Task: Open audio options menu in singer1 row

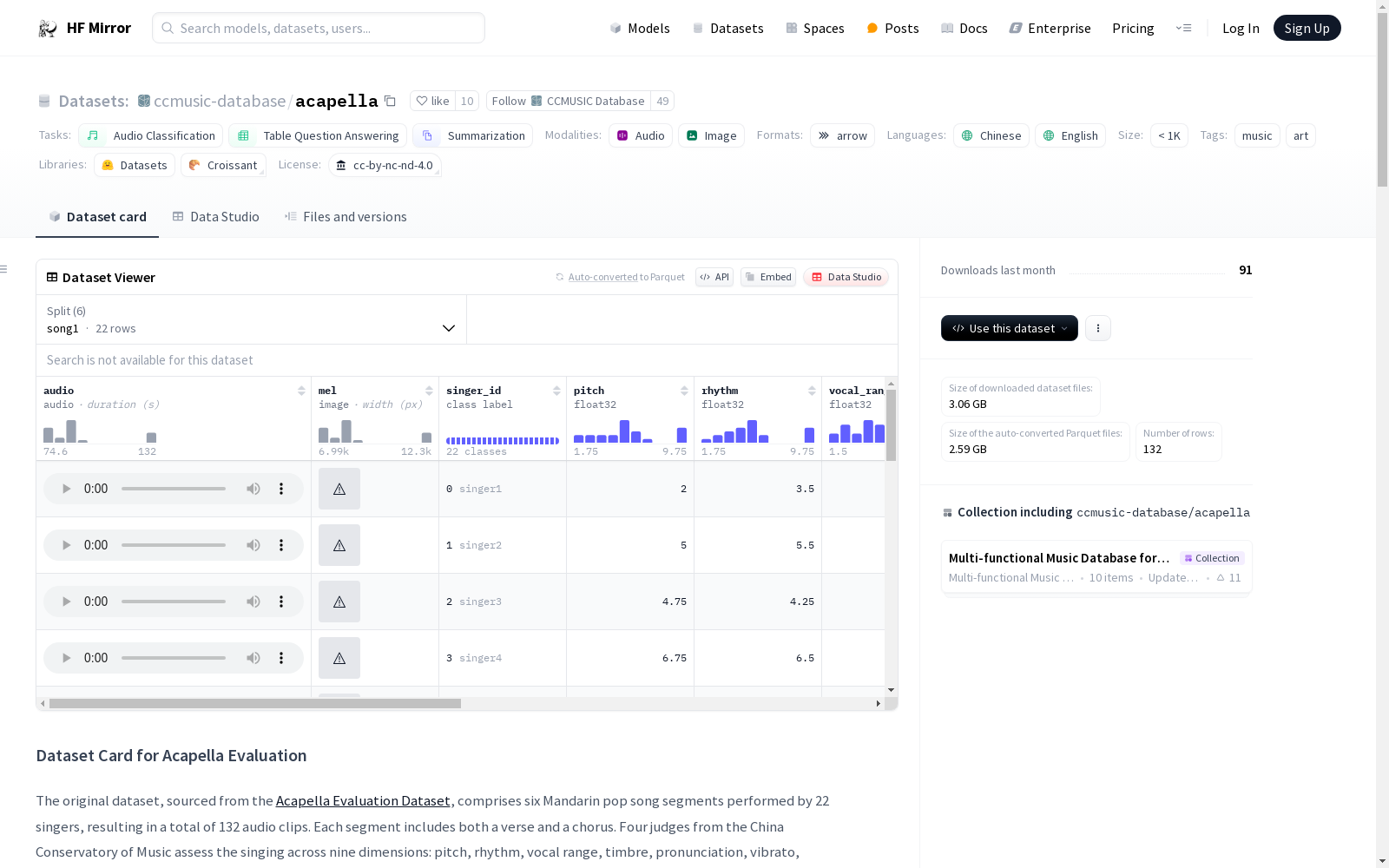Action: [281, 489]
